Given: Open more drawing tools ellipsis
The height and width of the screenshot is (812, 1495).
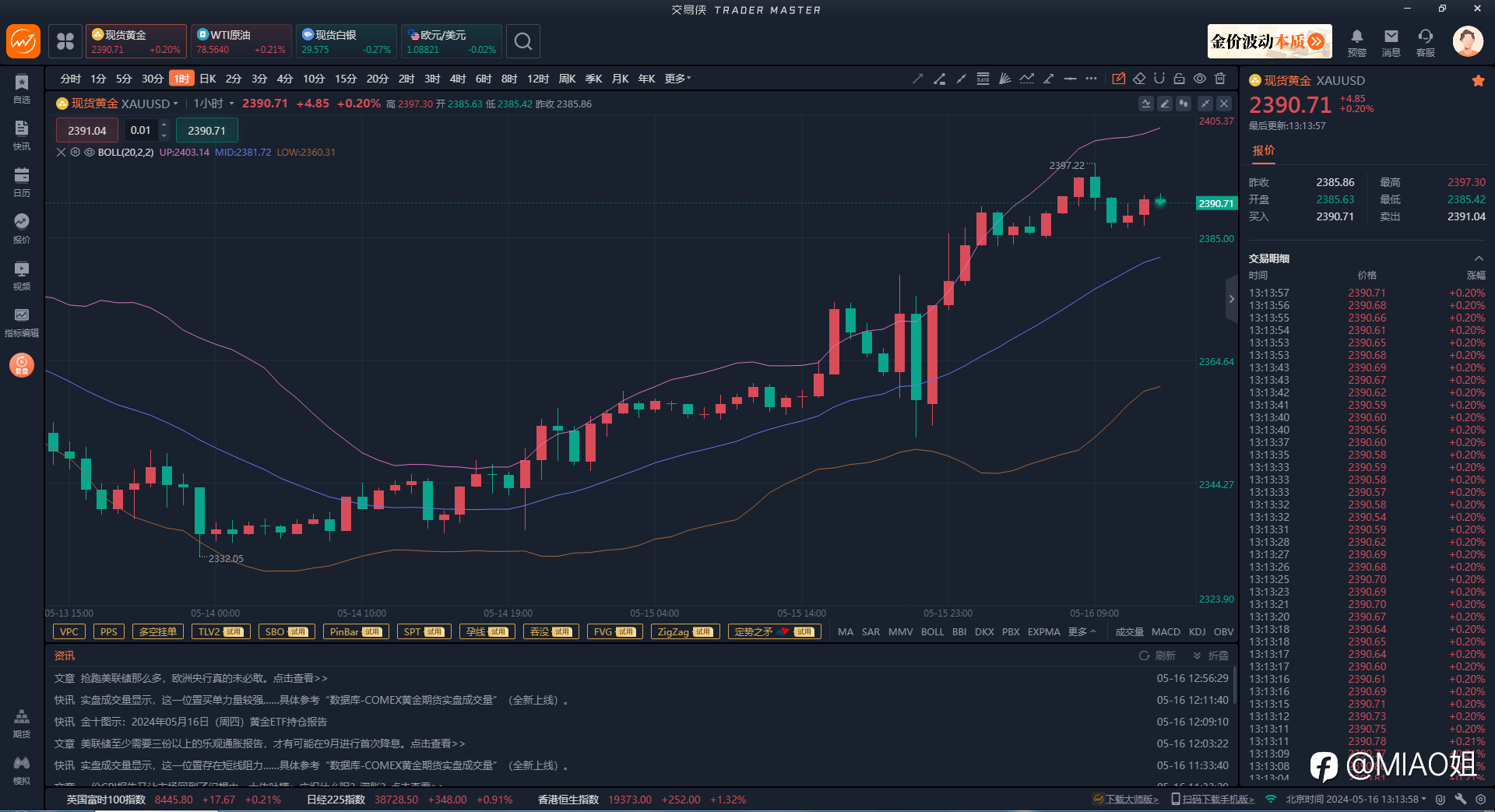Looking at the screenshot, I should pos(1092,79).
